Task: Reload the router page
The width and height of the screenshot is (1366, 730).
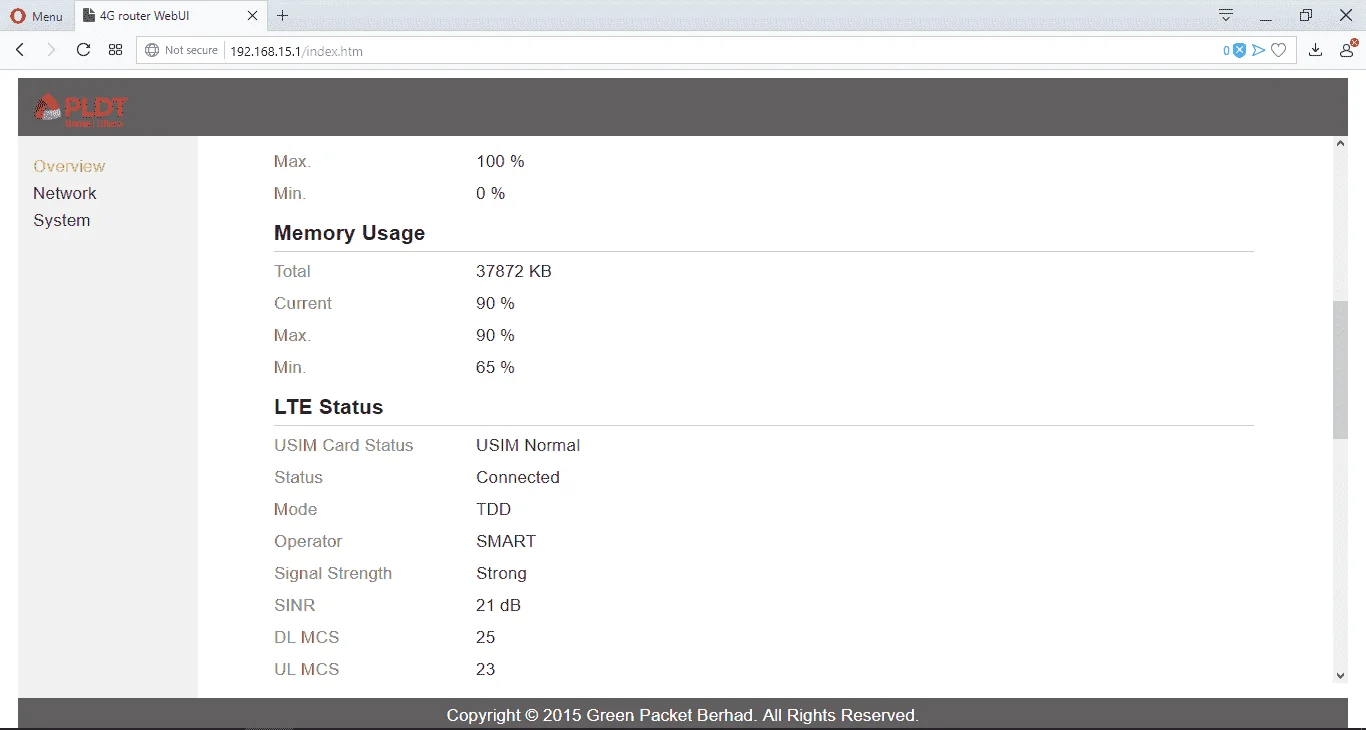Action: click(x=83, y=50)
